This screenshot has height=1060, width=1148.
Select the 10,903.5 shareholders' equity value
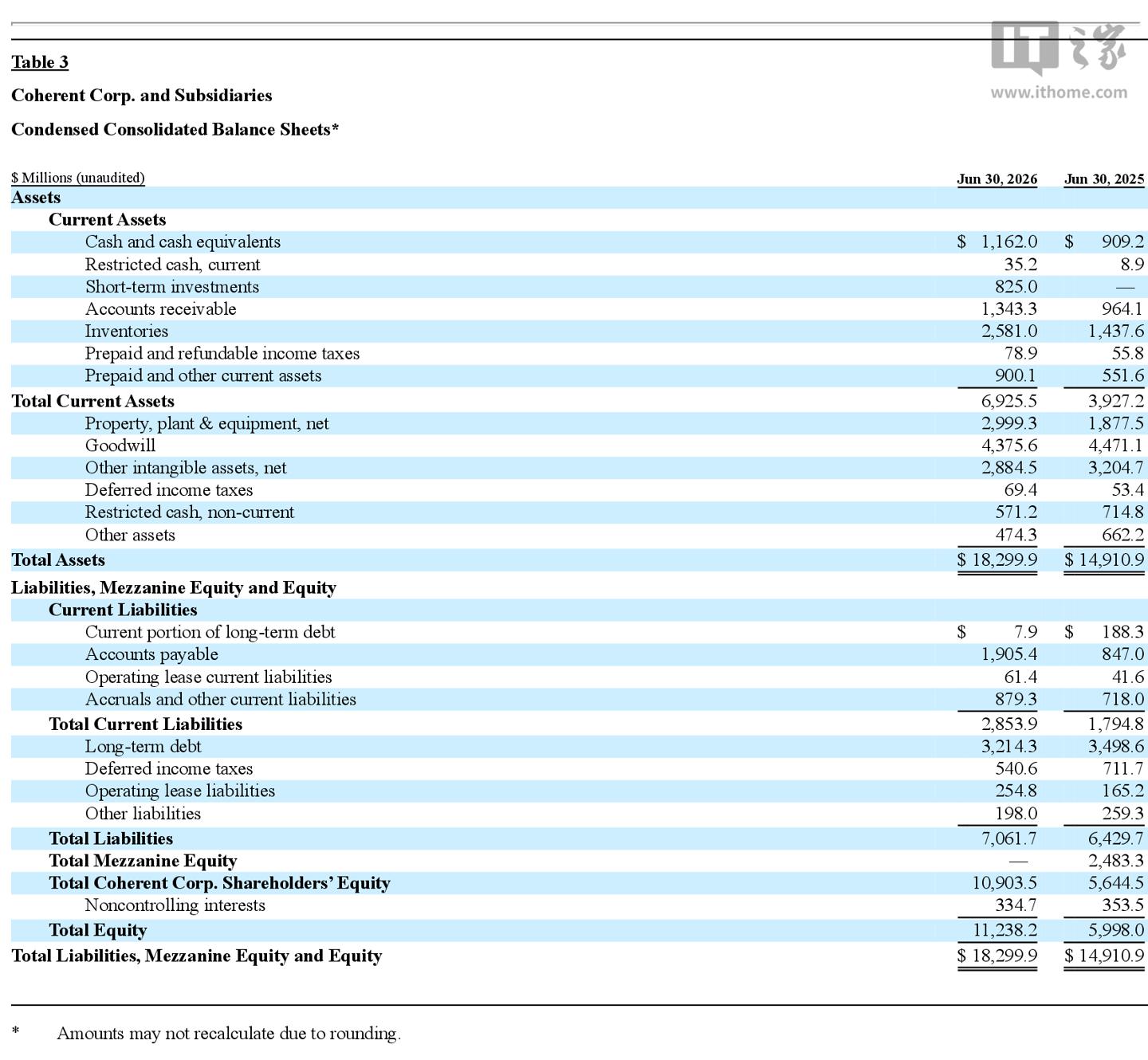[x=1005, y=884]
